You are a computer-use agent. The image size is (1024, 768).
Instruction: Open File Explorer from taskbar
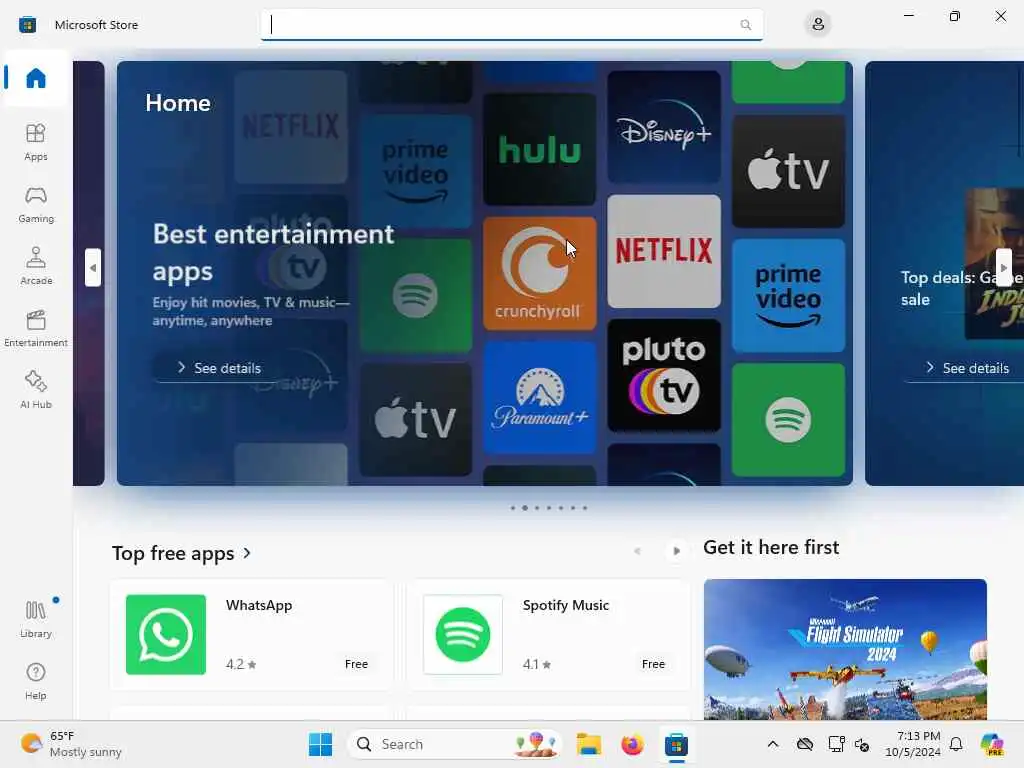click(x=588, y=744)
